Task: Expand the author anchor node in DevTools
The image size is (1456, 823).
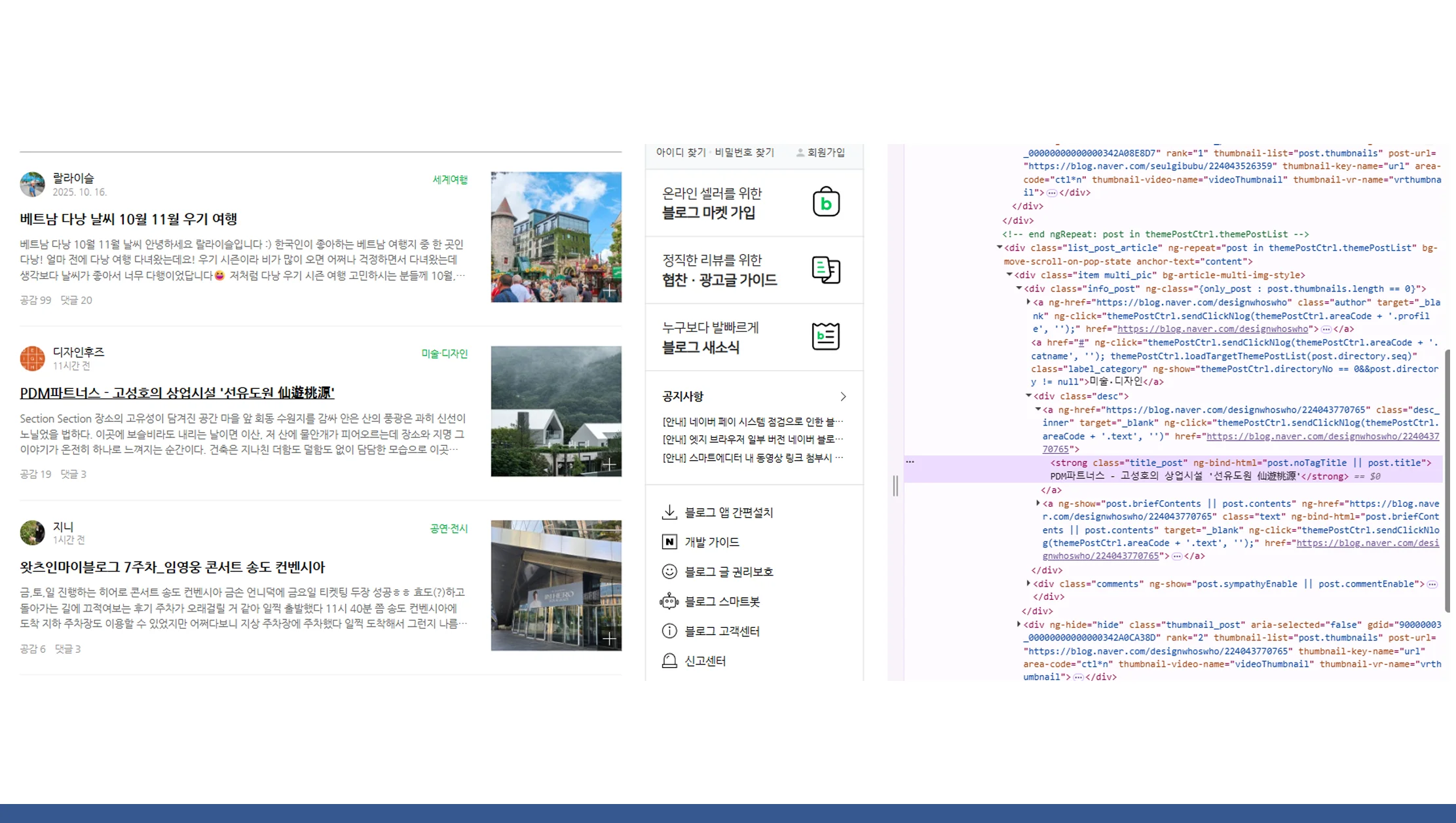Action: [x=1030, y=302]
